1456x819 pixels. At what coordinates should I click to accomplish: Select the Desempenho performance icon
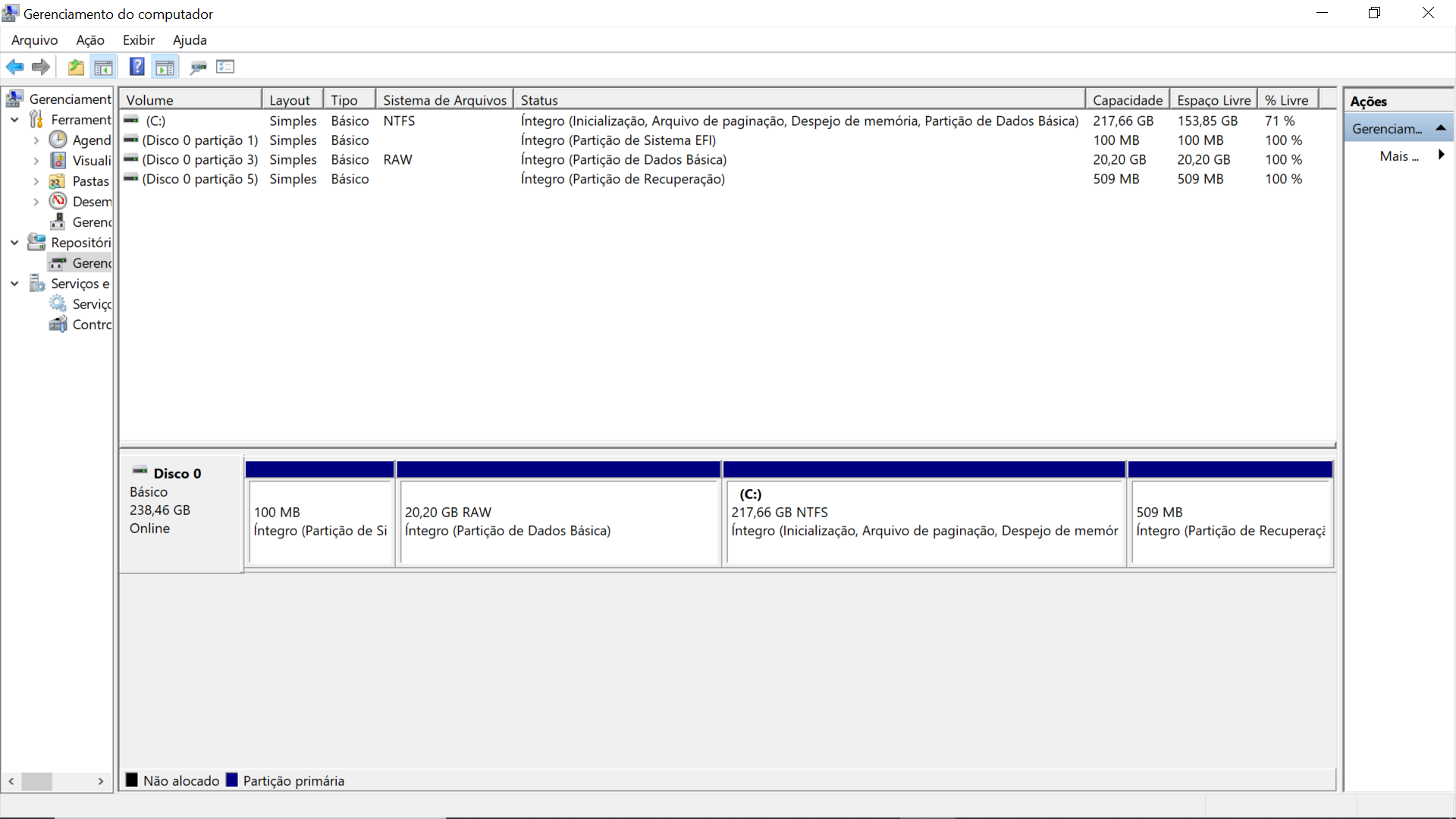(58, 201)
